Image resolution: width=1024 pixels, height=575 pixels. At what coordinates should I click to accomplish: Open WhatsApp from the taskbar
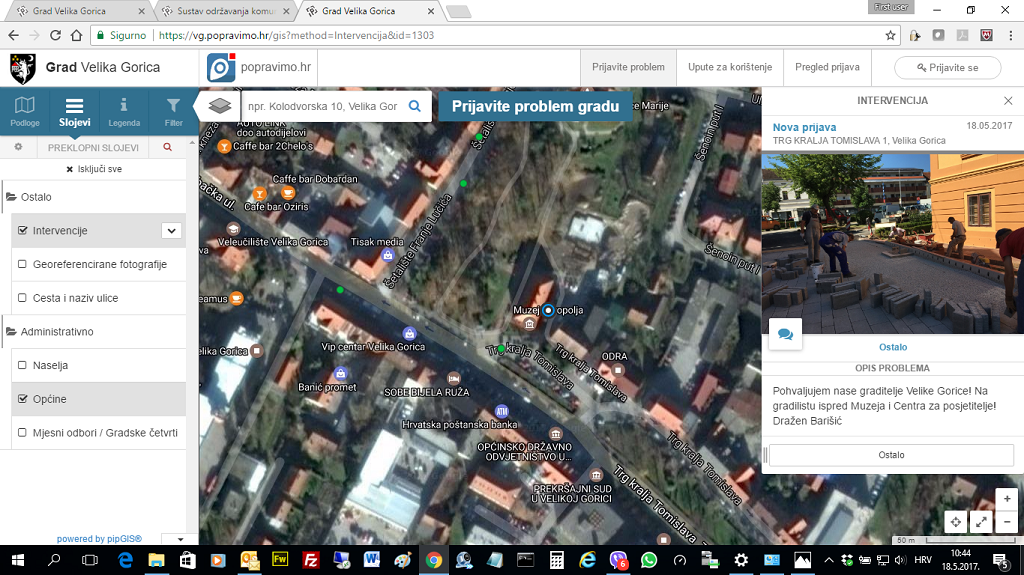(x=648, y=560)
